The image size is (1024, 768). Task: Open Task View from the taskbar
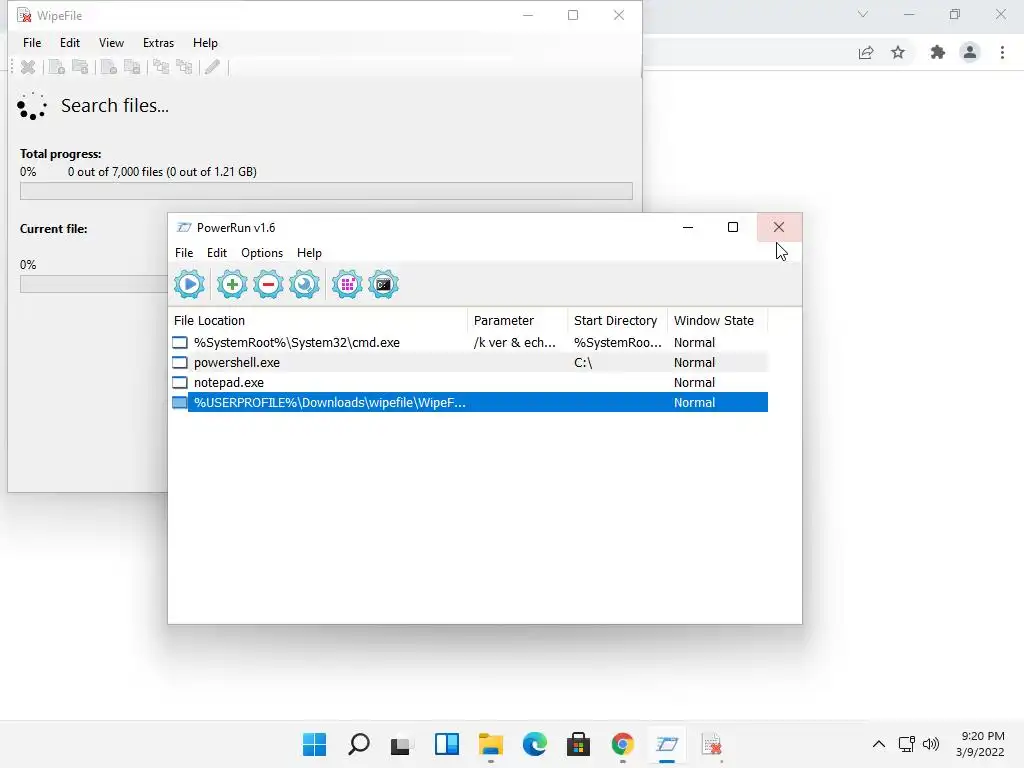point(402,744)
